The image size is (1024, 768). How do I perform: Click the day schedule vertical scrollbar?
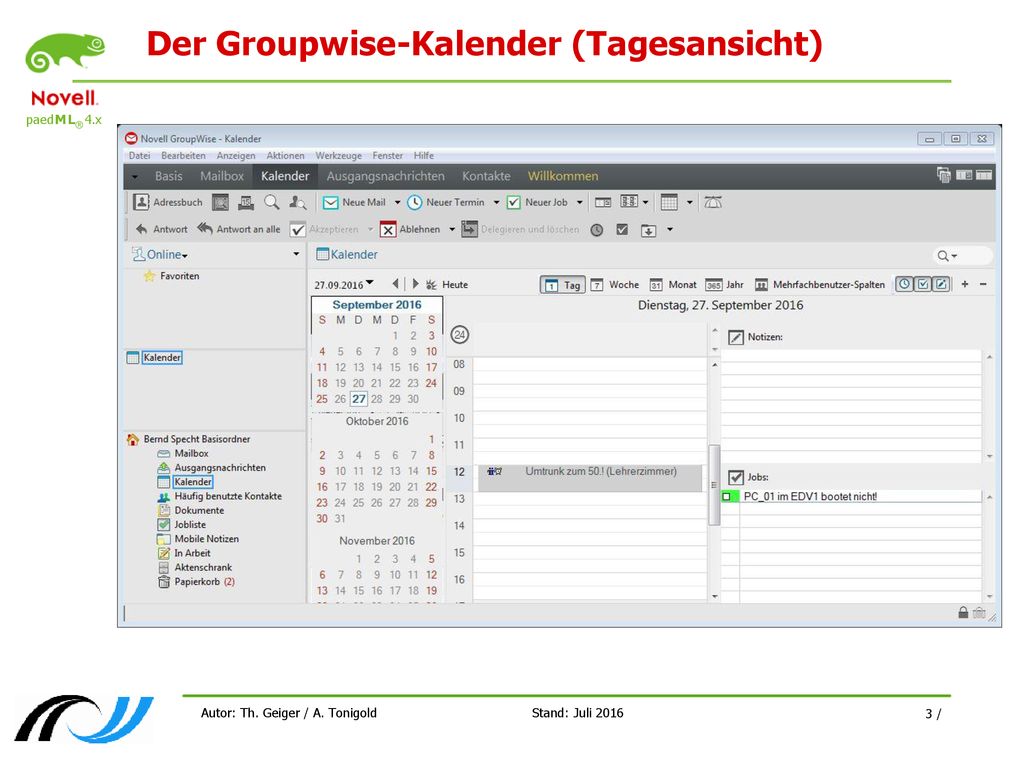tap(714, 485)
